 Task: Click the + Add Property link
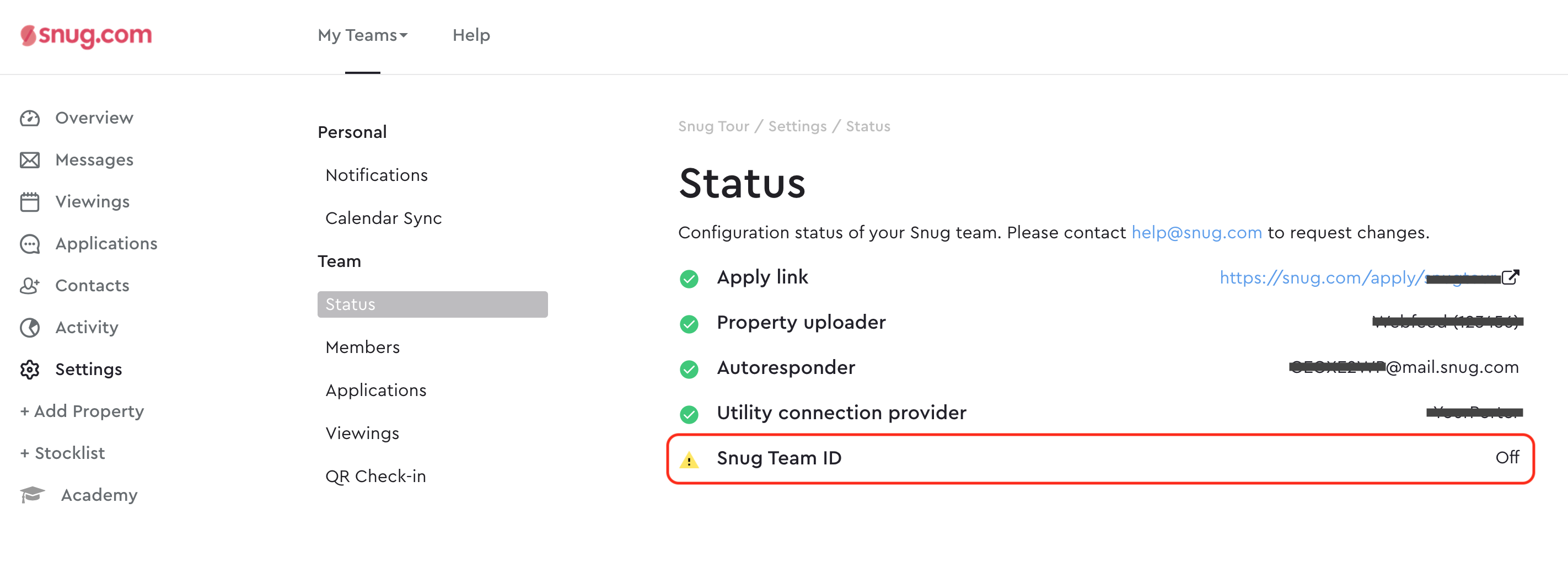click(x=82, y=411)
